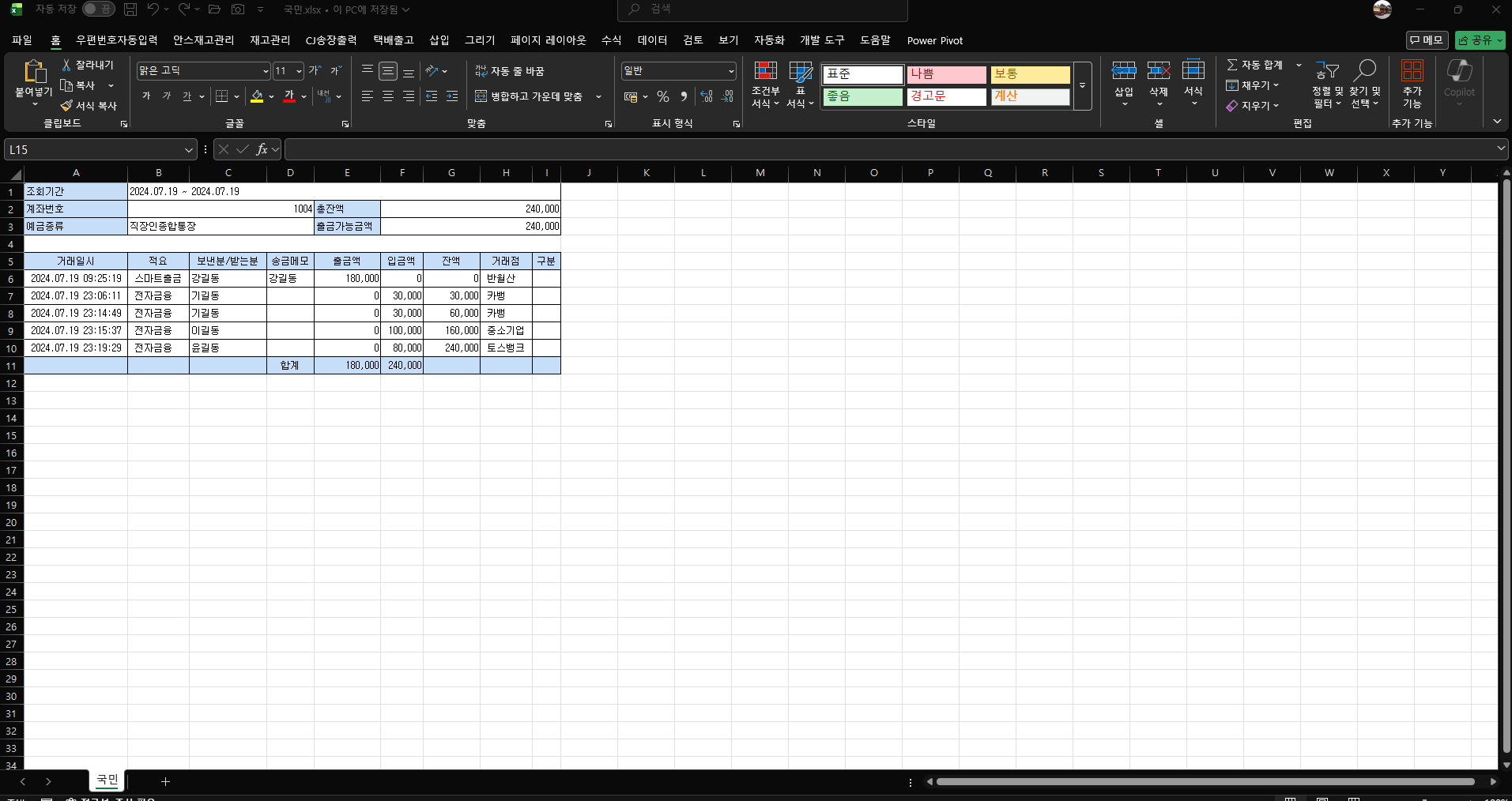Open the 데이터 (Data) ribbon tab

point(652,40)
